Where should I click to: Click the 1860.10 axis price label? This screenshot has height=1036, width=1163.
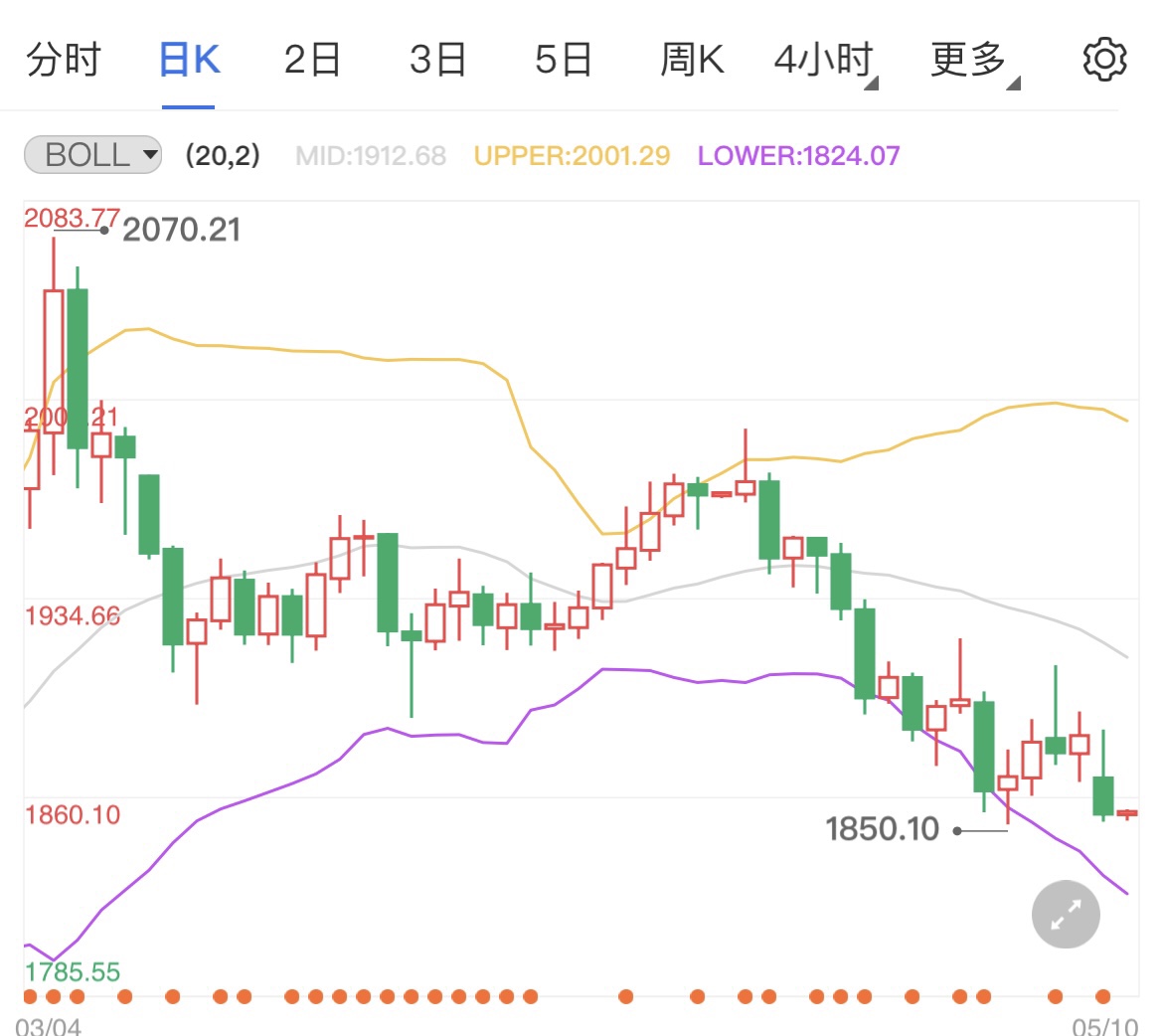(x=72, y=815)
